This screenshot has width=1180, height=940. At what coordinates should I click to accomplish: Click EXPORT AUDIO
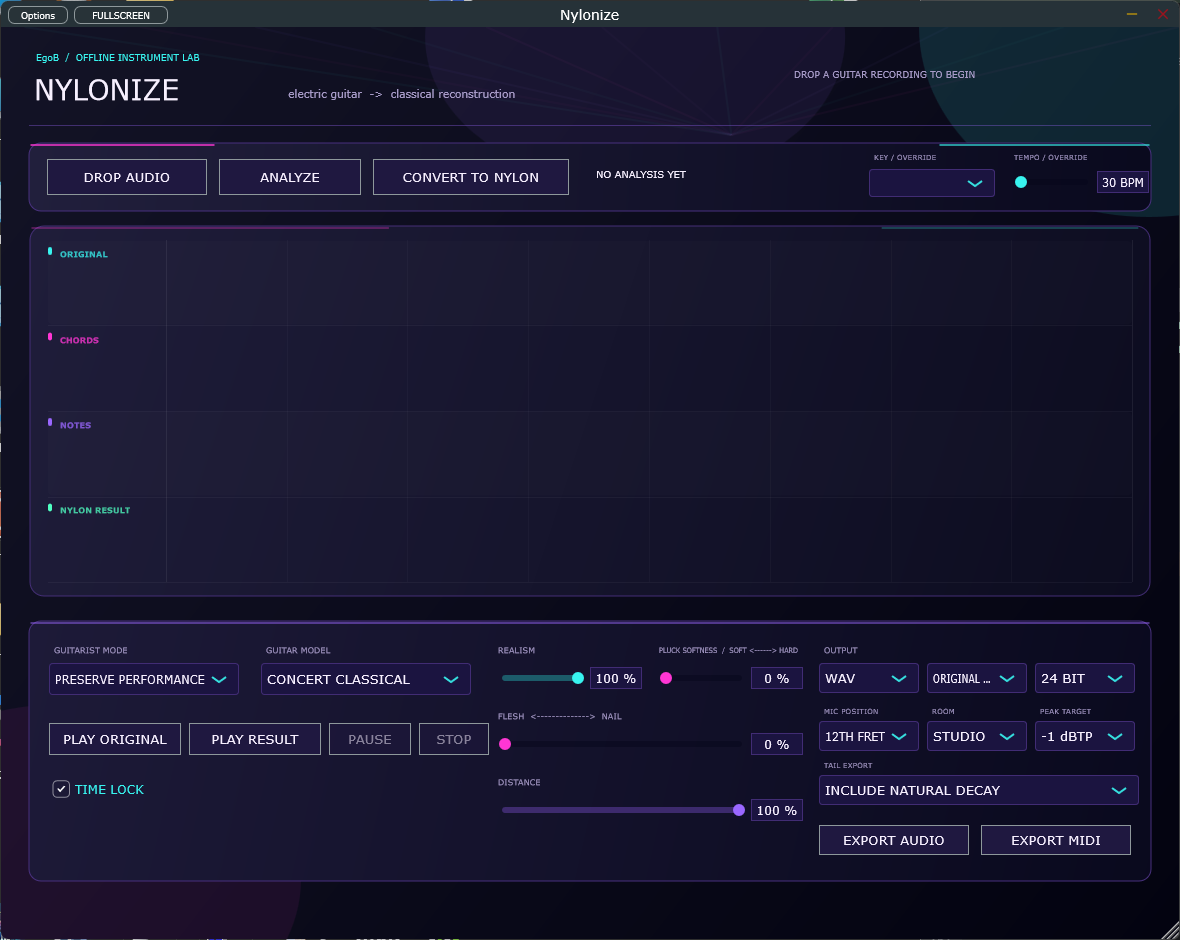893,840
